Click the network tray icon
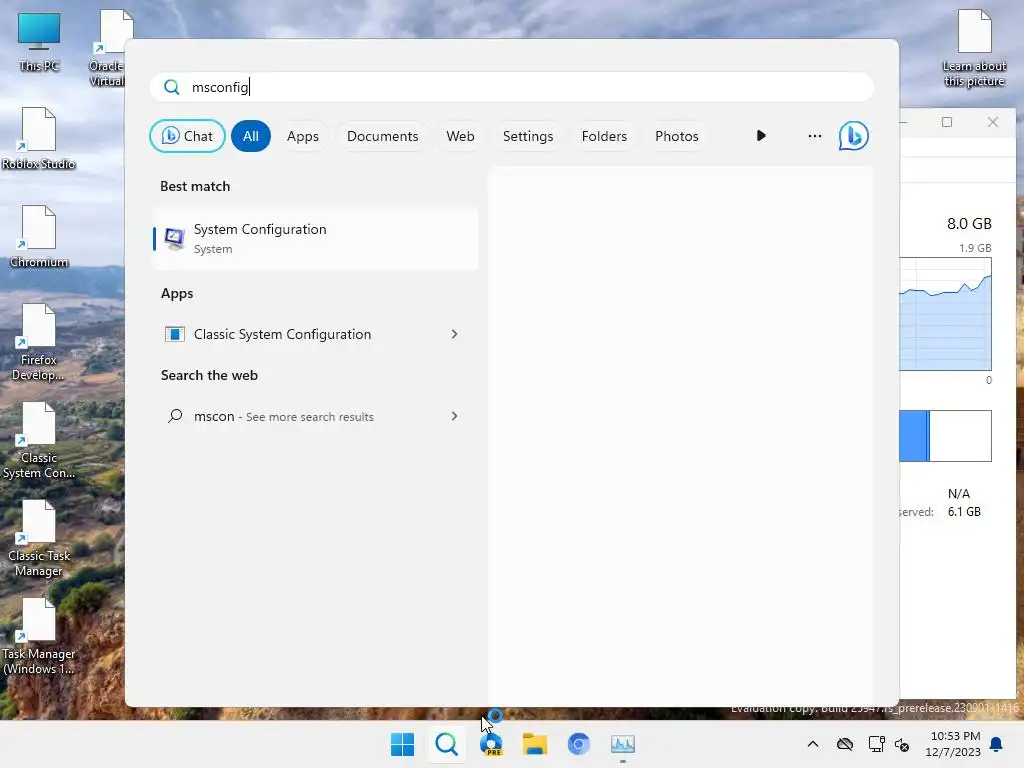Image resolution: width=1024 pixels, height=768 pixels. 876,744
